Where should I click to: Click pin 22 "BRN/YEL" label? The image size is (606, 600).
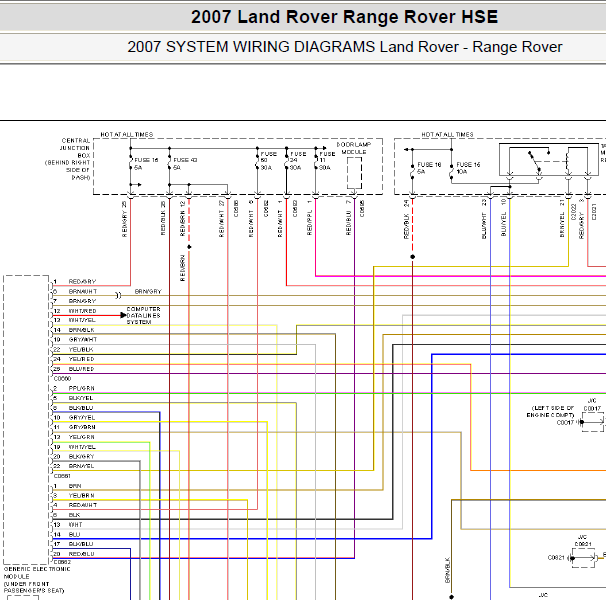82,466
